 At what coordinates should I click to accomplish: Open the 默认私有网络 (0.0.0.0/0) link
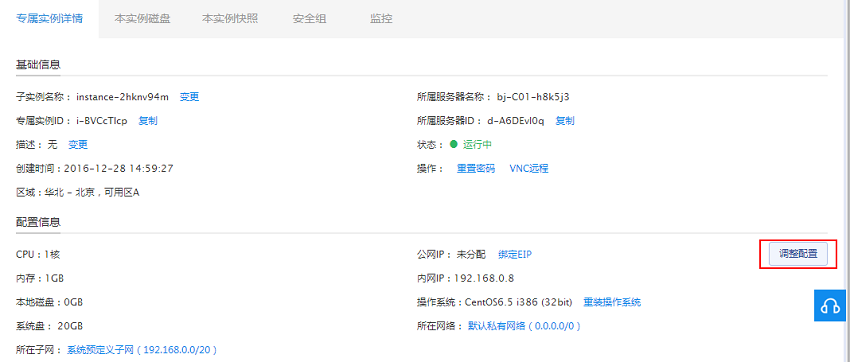pos(524,326)
